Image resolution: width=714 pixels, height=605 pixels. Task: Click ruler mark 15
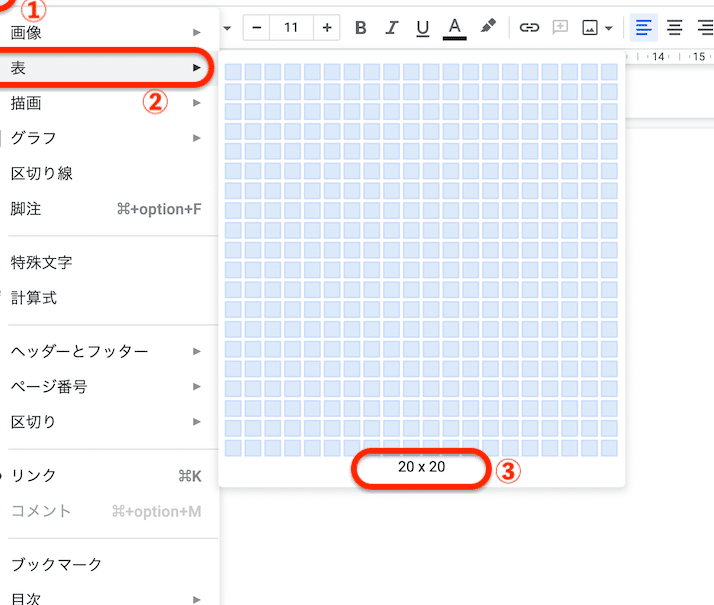click(x=699, y=57)
